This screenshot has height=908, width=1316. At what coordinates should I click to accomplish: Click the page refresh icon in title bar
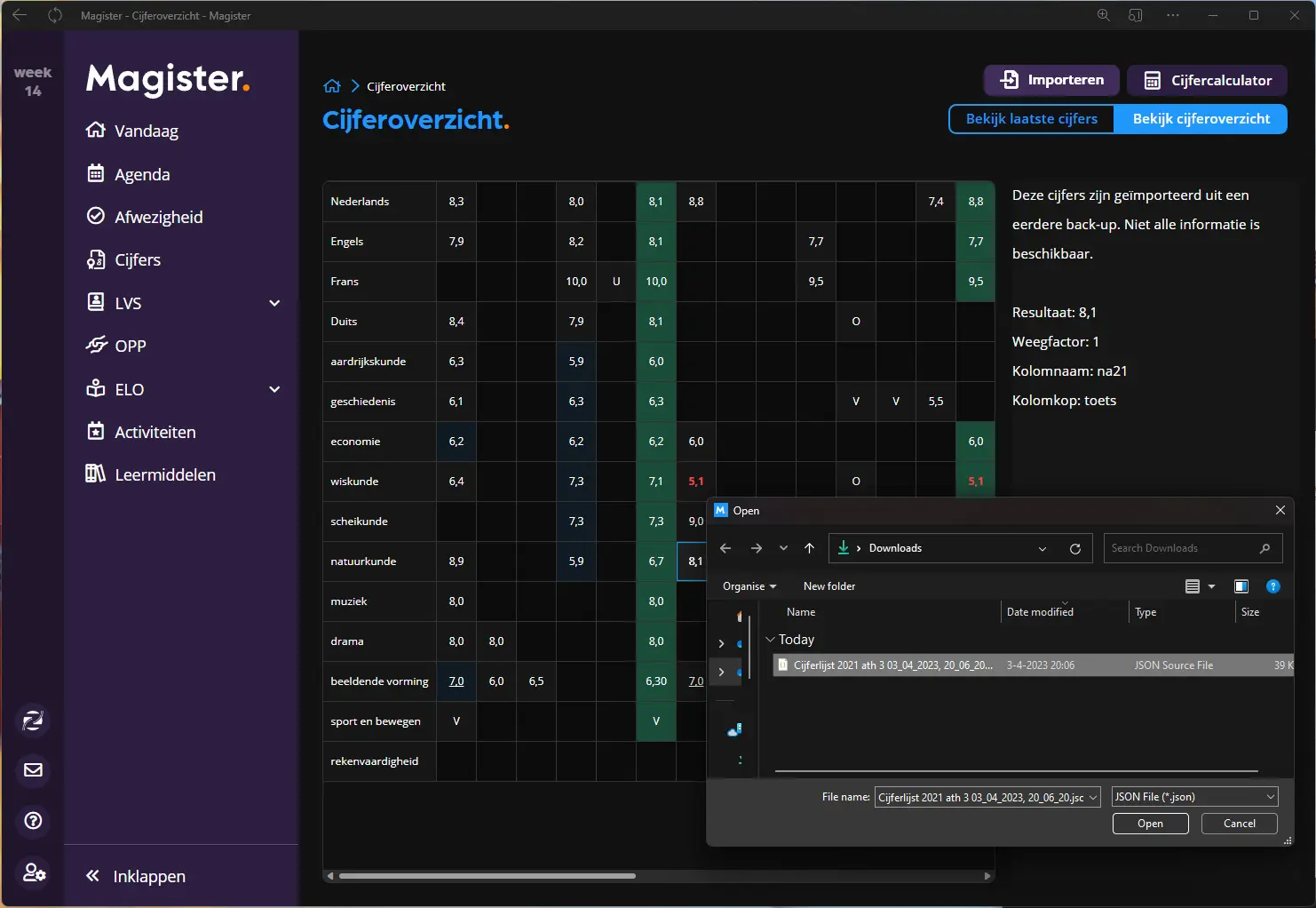(x=55, y=15)
